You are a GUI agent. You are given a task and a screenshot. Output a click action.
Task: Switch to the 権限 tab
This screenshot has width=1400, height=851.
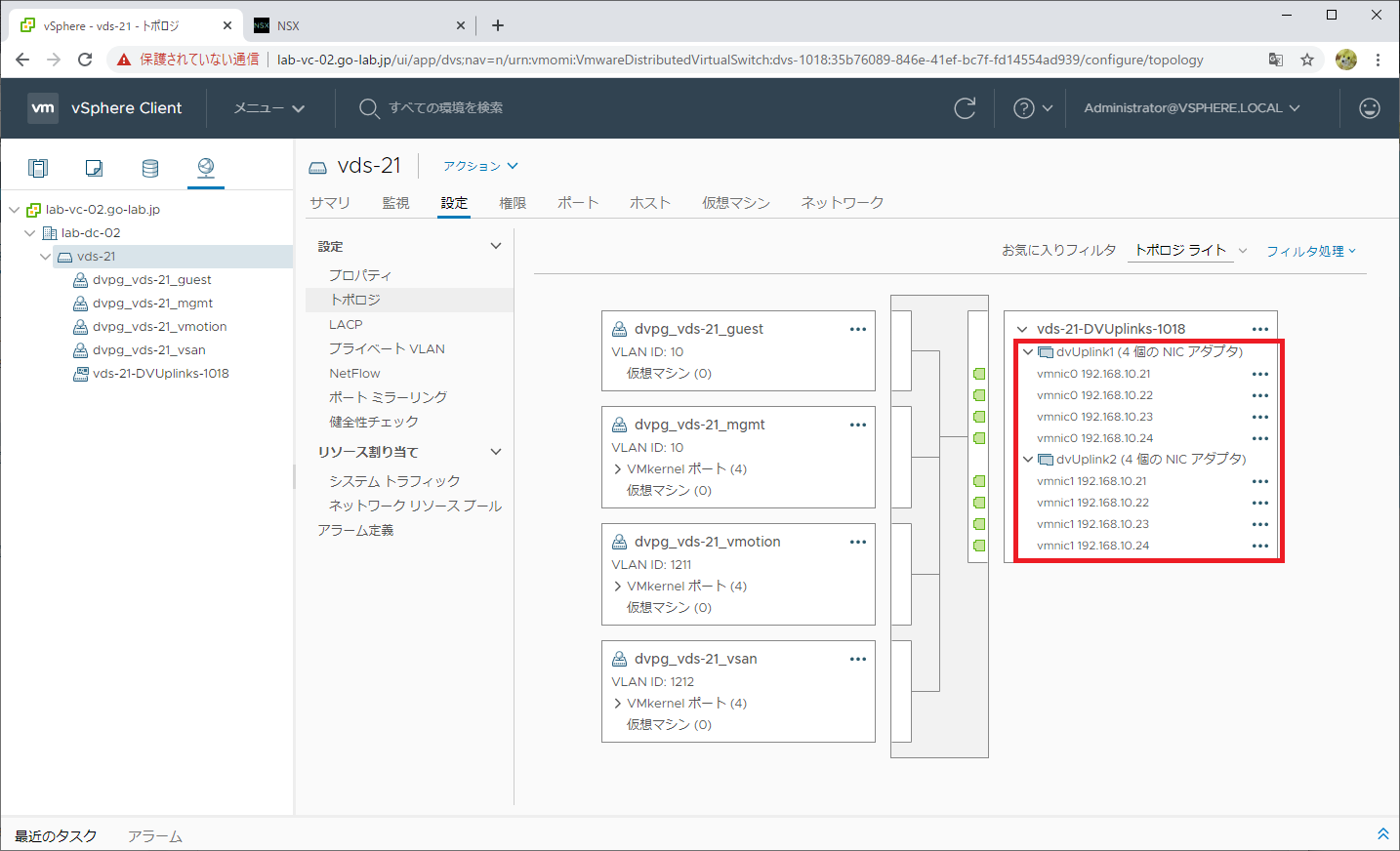(513, 203)
